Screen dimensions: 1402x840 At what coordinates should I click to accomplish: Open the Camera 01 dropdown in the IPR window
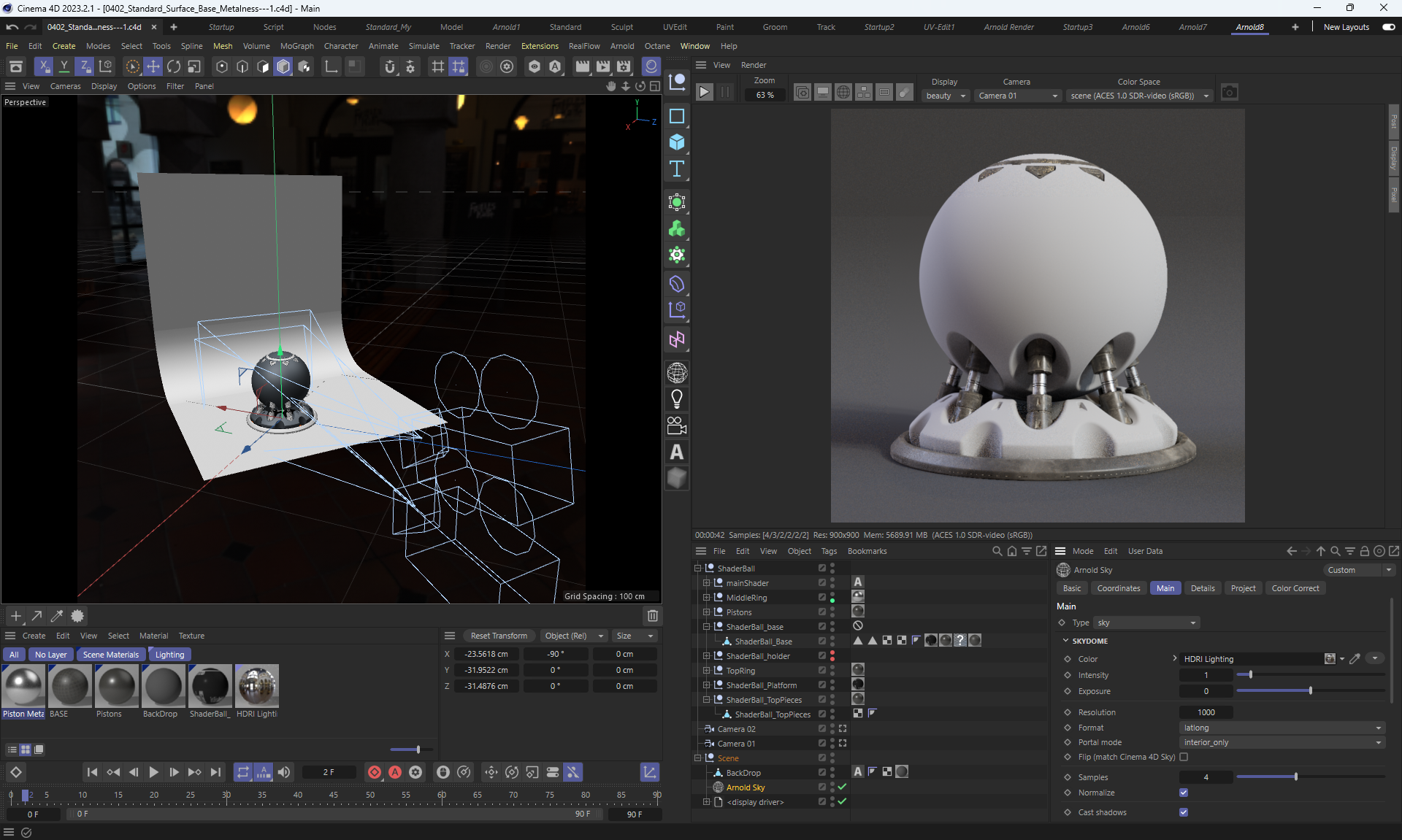[x=1017, y=96]
